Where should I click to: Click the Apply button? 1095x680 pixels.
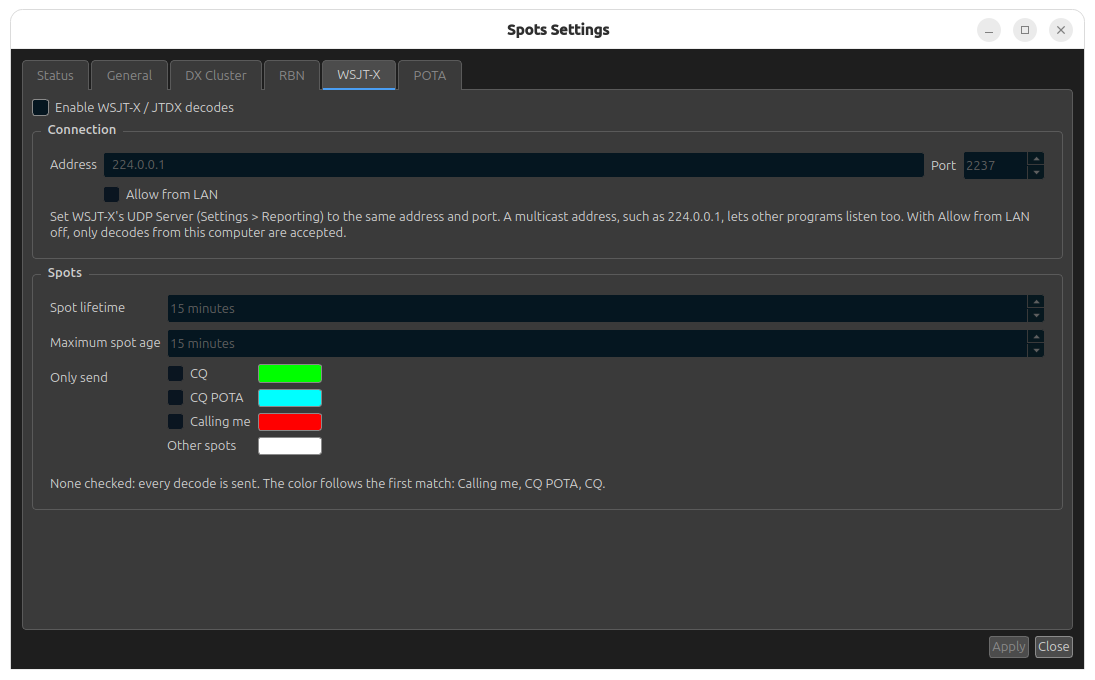coord(1008,646)
